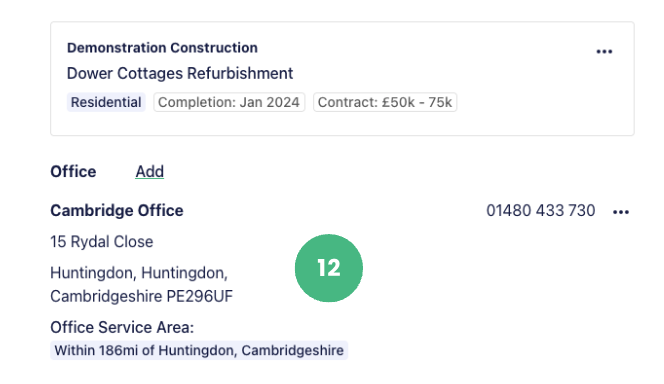Click the Add office link

coord(149,171)
